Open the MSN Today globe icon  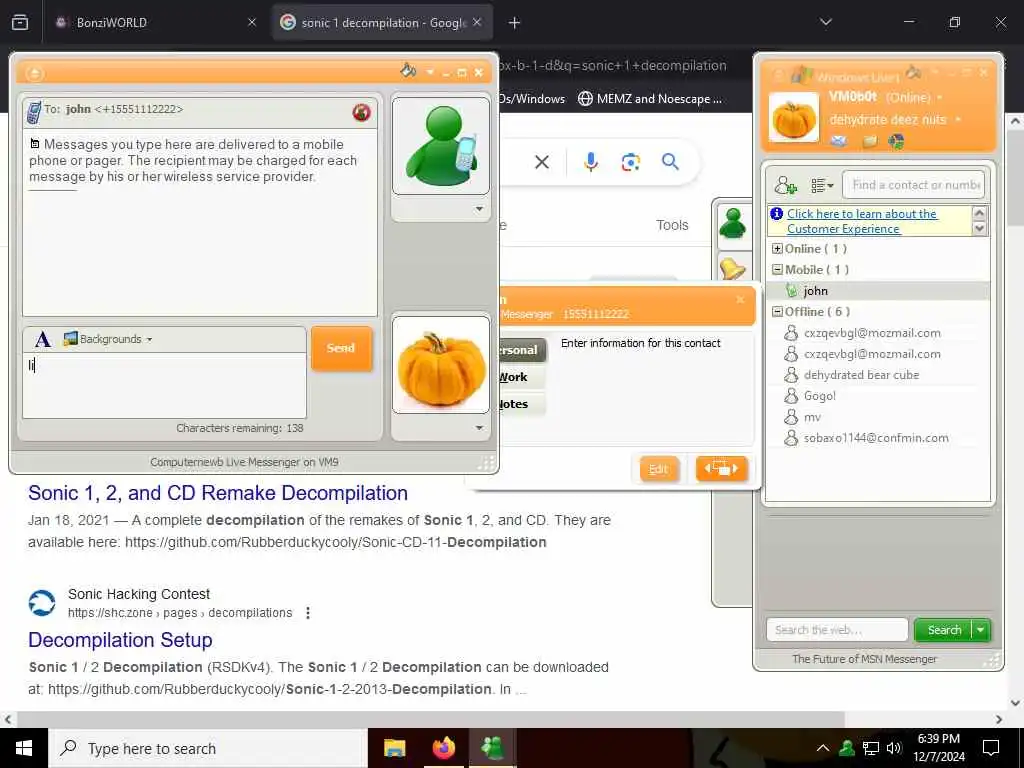click(x=896, y=141)
